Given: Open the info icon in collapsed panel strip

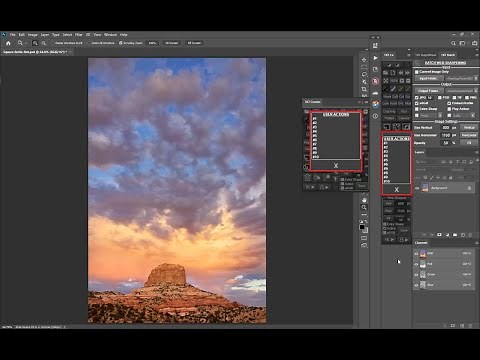Looking at the screenshot, I should point(375,116).
